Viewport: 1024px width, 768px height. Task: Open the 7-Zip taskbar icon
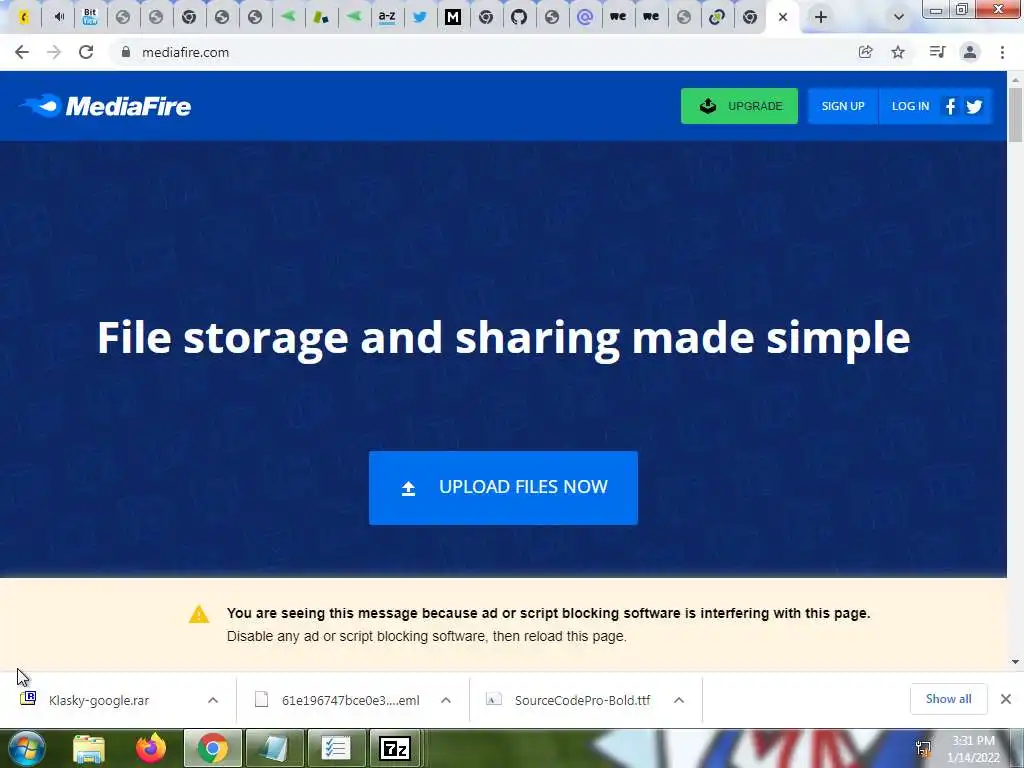pos(394,748)
